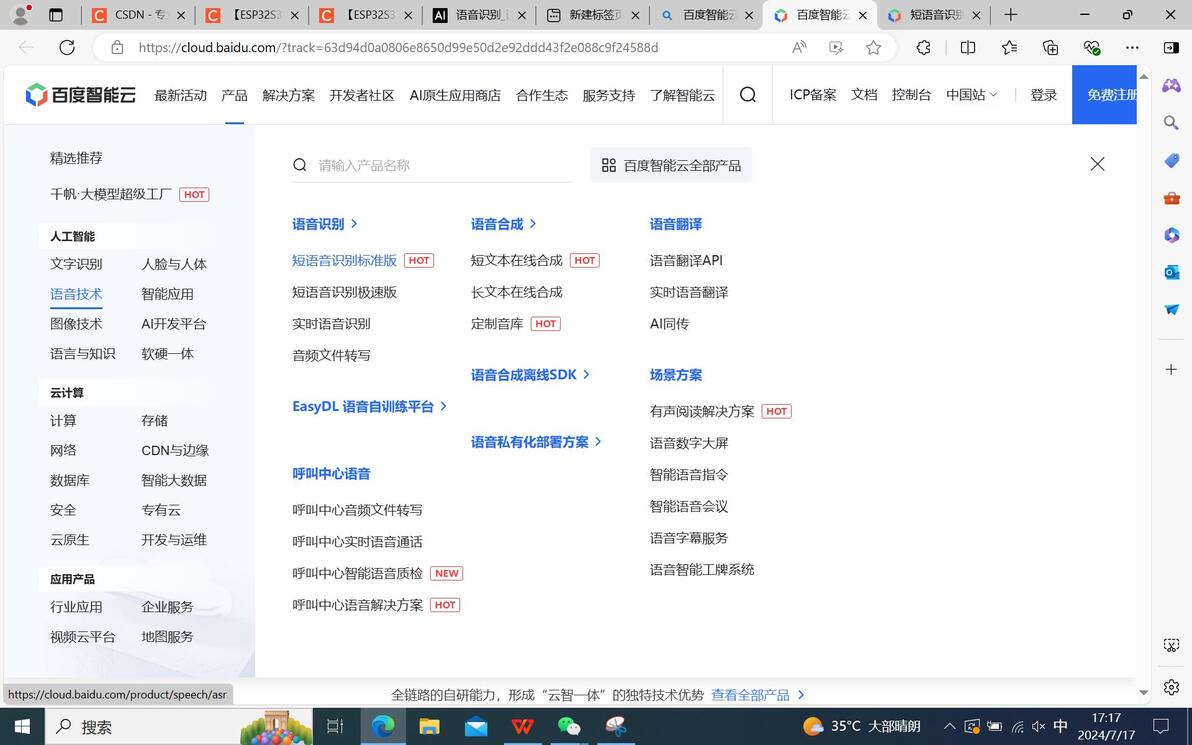Image resolution: width=1192 pixels, height=745 pixels.
Task: Open 控制台 console link
Action: point(911,95)
